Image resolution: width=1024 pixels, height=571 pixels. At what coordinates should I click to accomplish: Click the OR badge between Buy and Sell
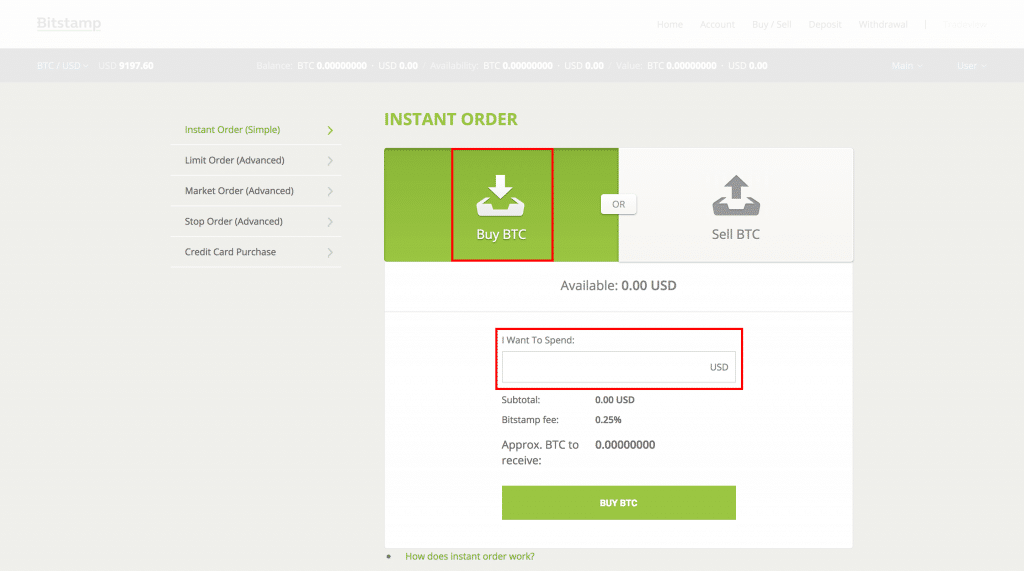(x=618, y=204)
